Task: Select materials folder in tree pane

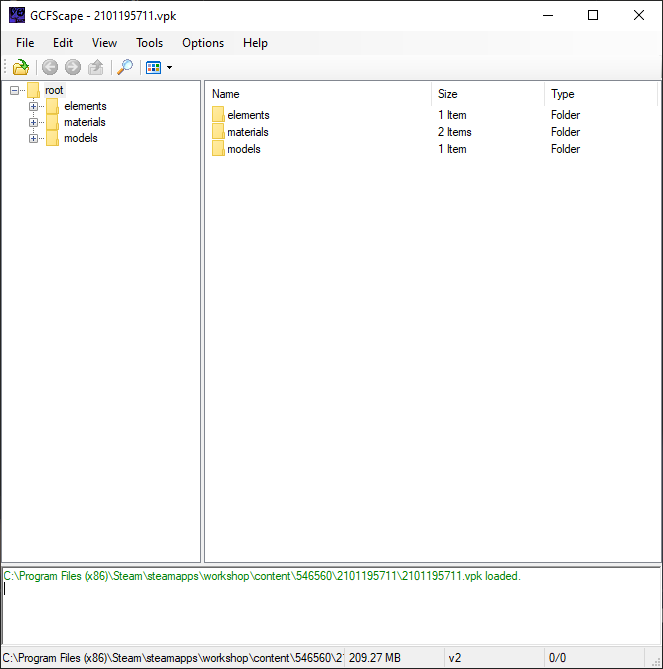Action: 85,122
